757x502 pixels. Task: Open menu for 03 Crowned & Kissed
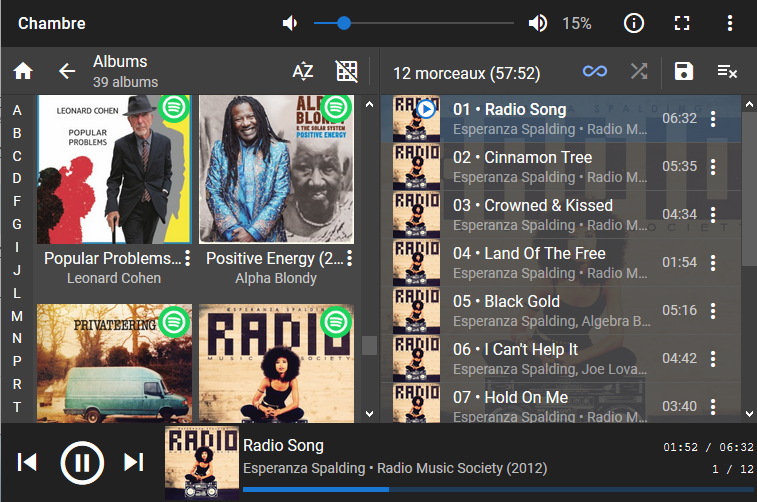click(713, 215)
